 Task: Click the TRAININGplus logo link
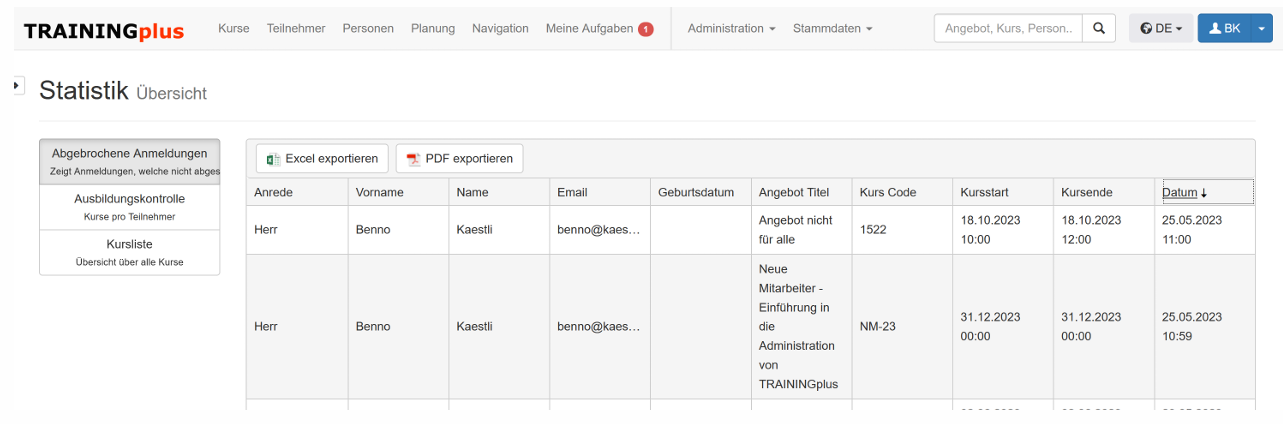click(104, 31)
